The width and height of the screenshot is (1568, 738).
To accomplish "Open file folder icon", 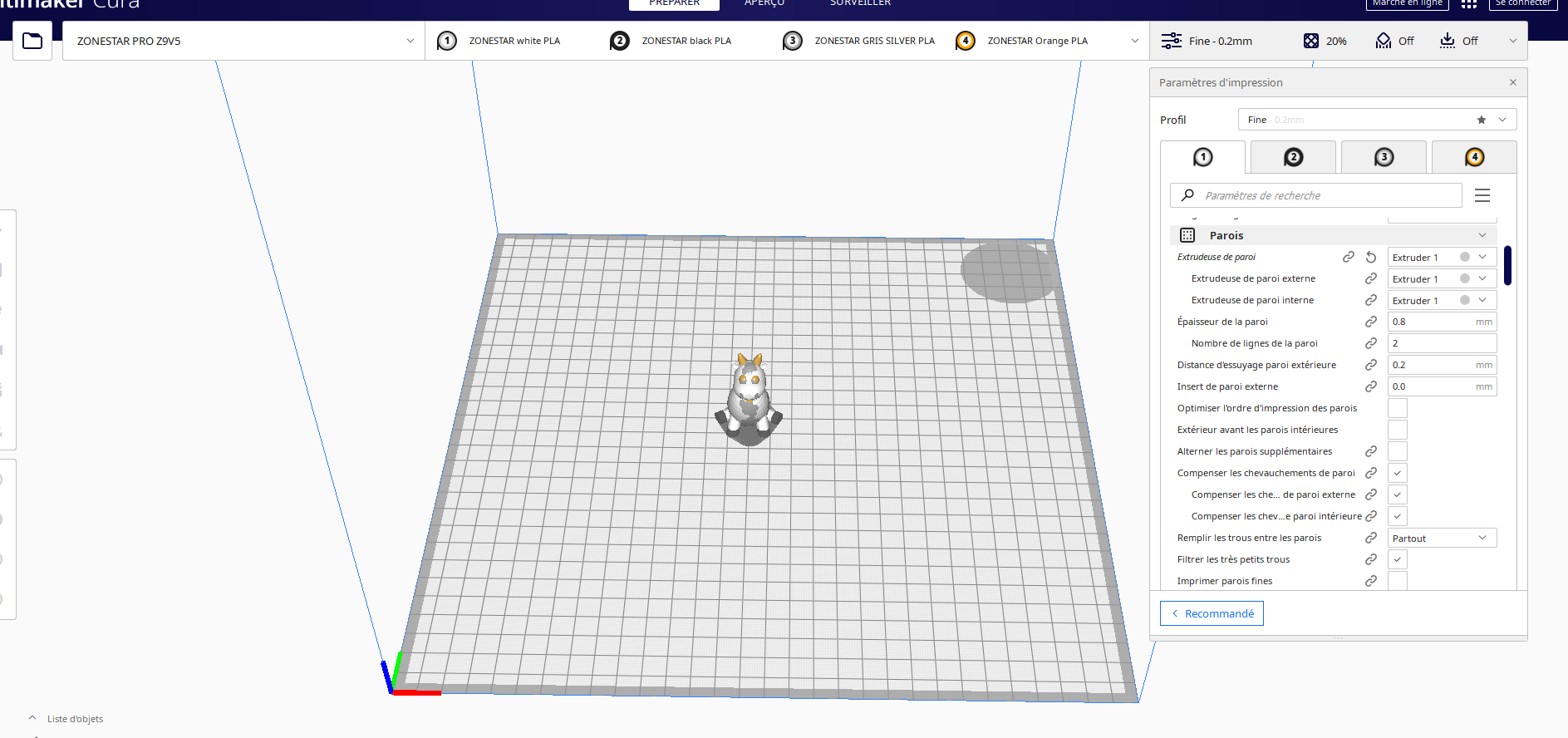I will 32,41.
